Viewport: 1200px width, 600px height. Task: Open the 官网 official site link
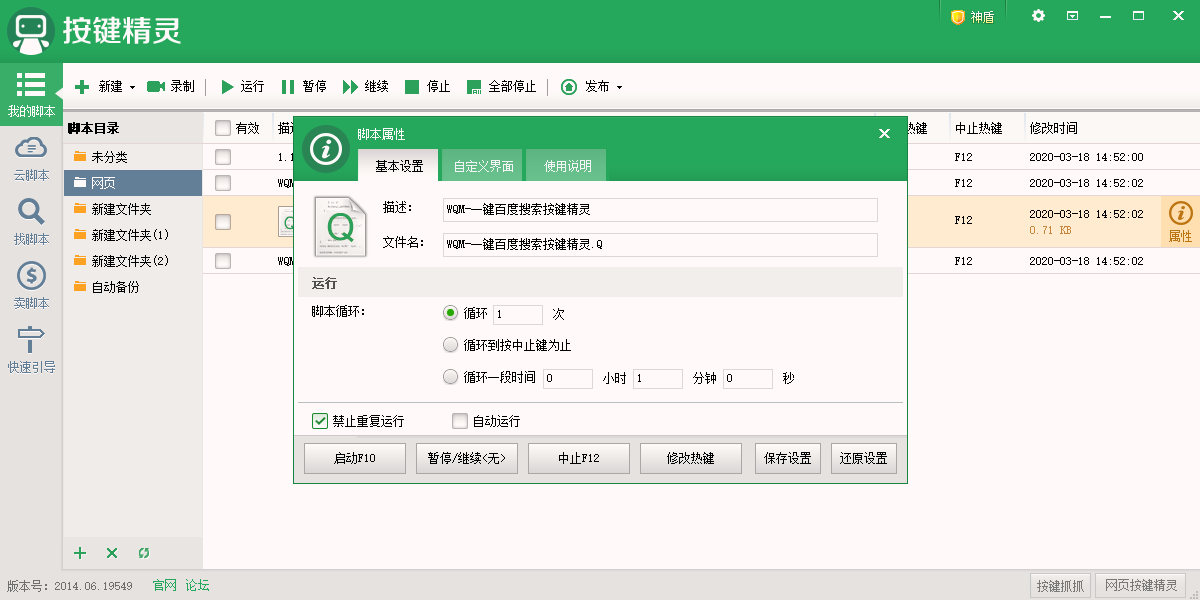[165, 586]
